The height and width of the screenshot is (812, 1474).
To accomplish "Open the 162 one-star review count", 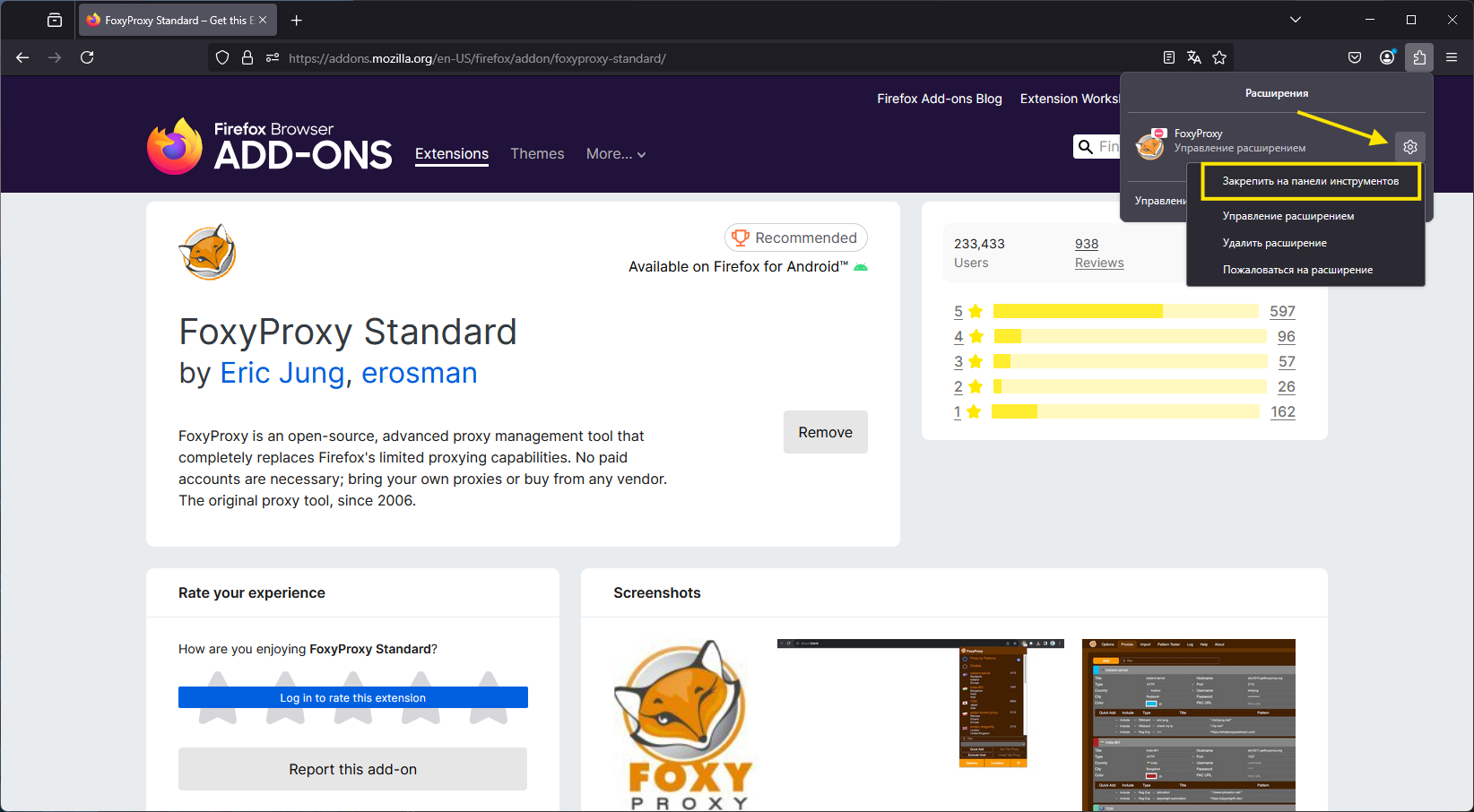I will (x=1283, y=411).
